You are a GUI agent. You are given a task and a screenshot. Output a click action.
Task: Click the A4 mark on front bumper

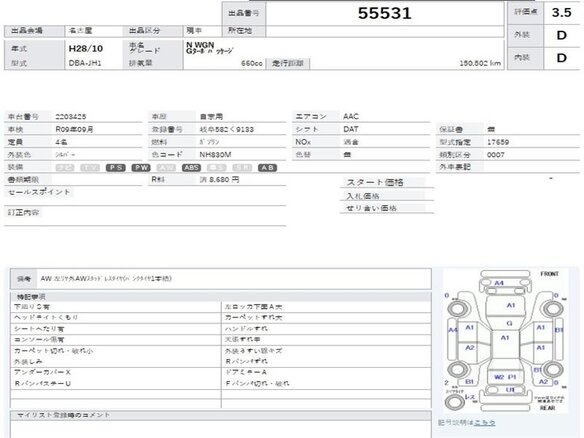[499, 283]
